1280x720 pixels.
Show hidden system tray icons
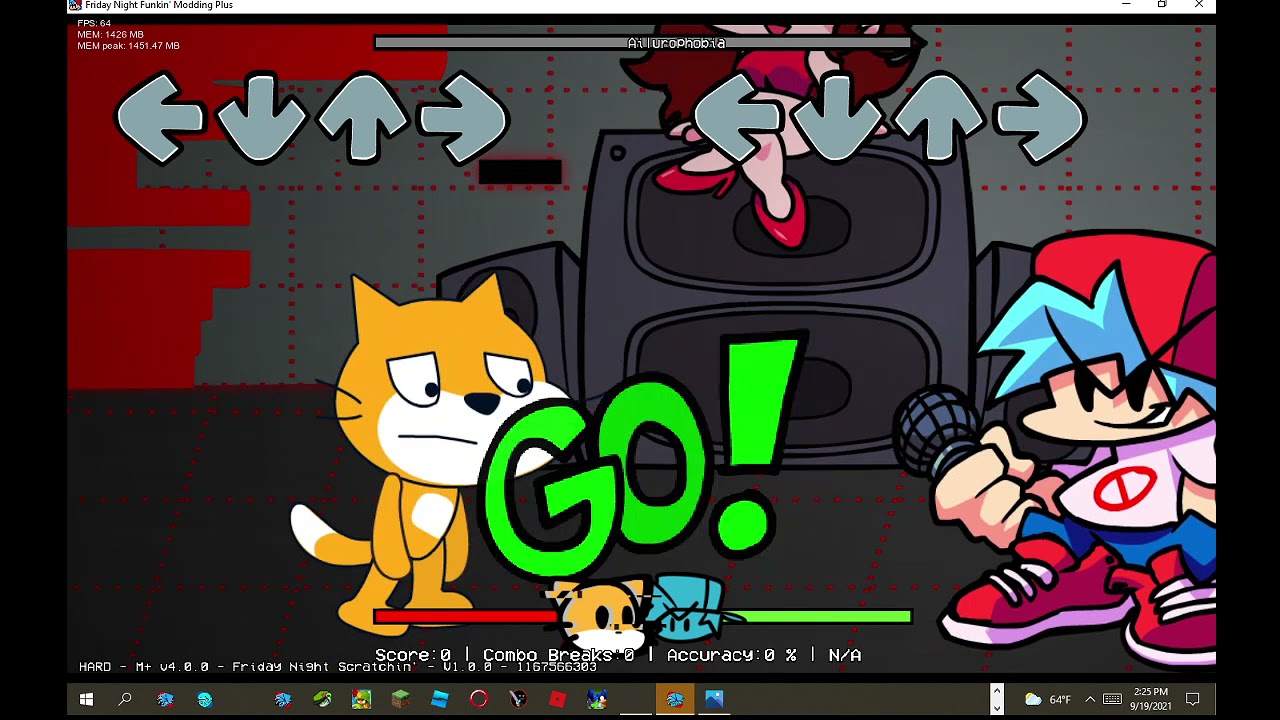tap(1090, 699)
